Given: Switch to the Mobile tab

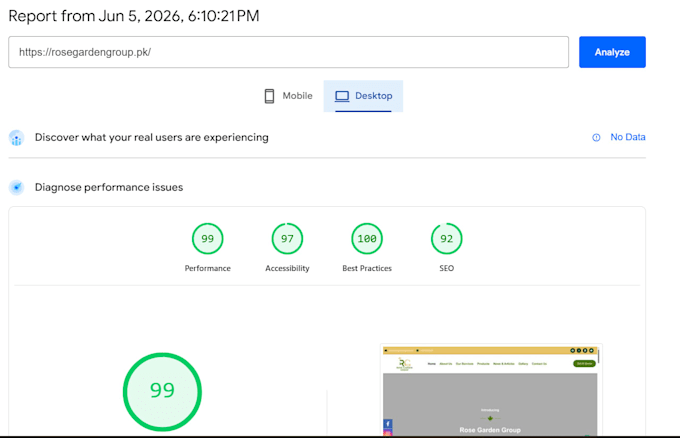Looking at the screenshot, I should pyautogui.click(x=288, y=96).
